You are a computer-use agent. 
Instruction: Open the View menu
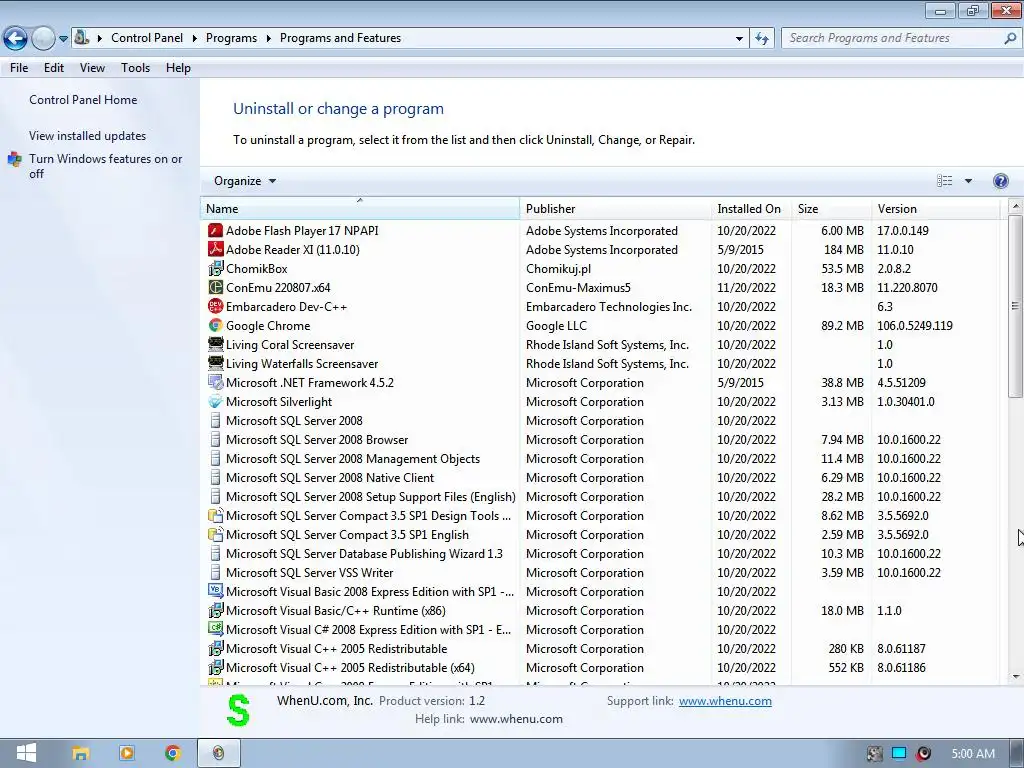pyautogui.click(x=92, y=68)
